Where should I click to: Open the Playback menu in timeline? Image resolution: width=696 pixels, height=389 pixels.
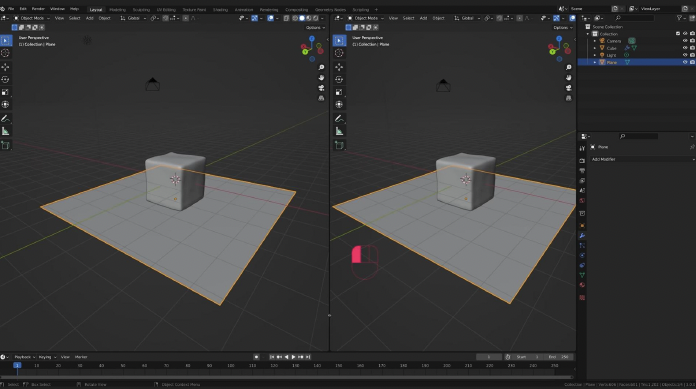pyautogui.click(x=24, y=357)
